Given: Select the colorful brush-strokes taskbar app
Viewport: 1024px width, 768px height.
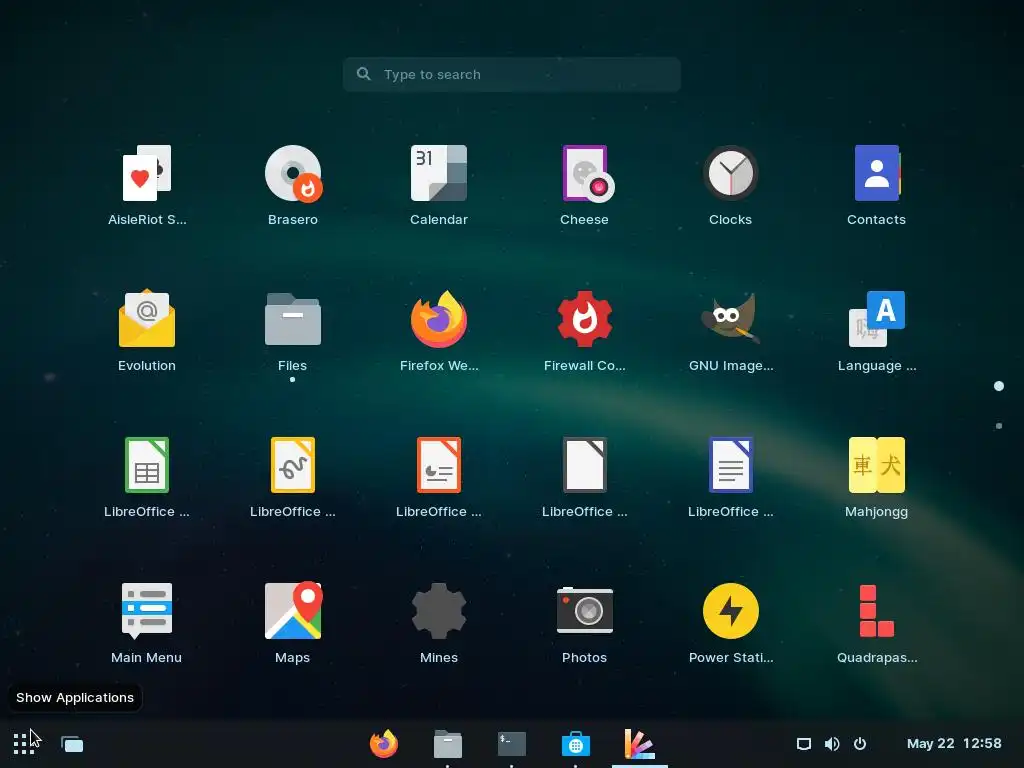Looking at the screenshot, I should tap(639, 744).
